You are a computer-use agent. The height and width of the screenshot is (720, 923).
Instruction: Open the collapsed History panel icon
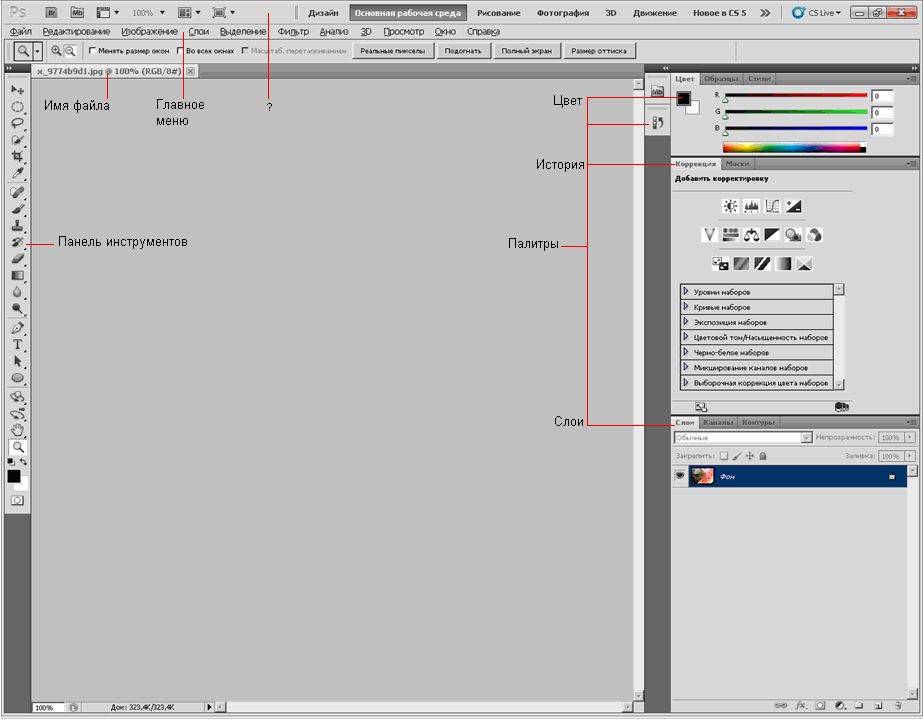[x=658, y=122]
